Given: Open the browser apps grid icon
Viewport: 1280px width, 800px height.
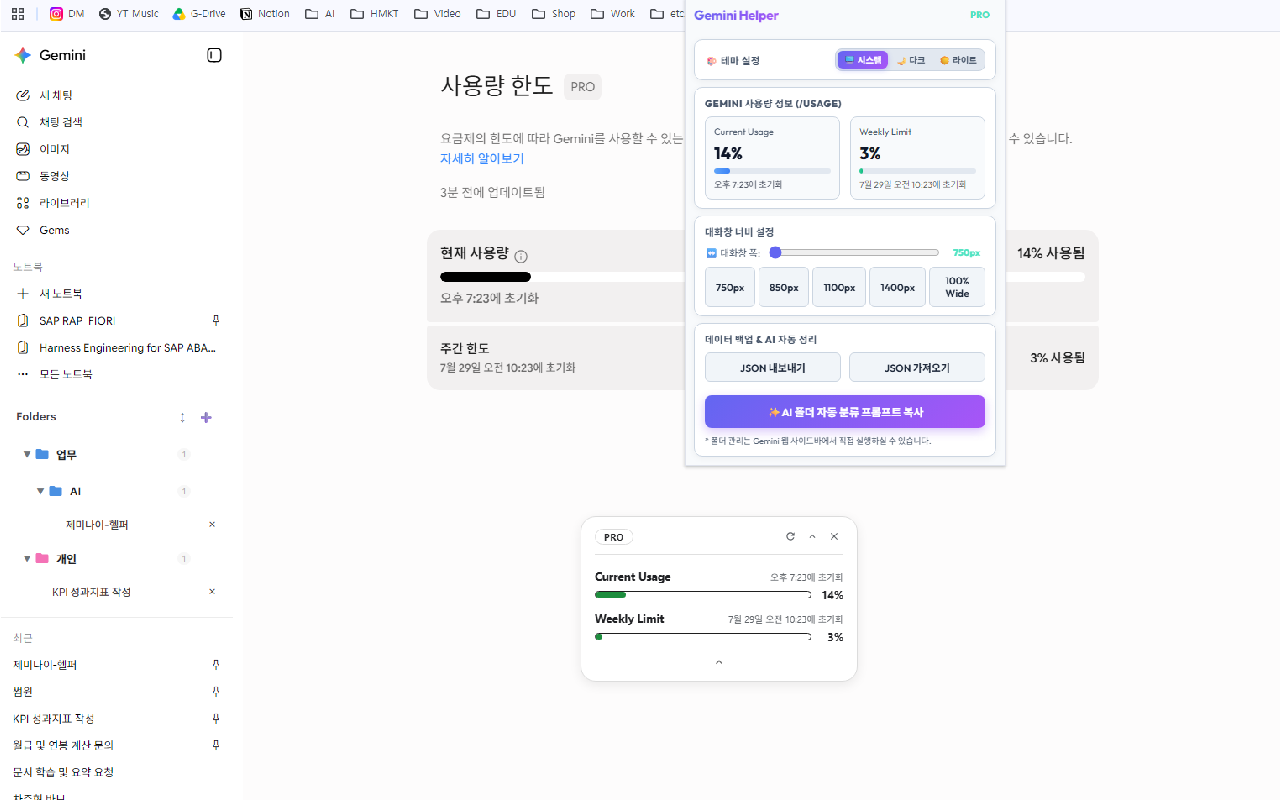Looking at the screenshot, I should (x=18, y=14).
